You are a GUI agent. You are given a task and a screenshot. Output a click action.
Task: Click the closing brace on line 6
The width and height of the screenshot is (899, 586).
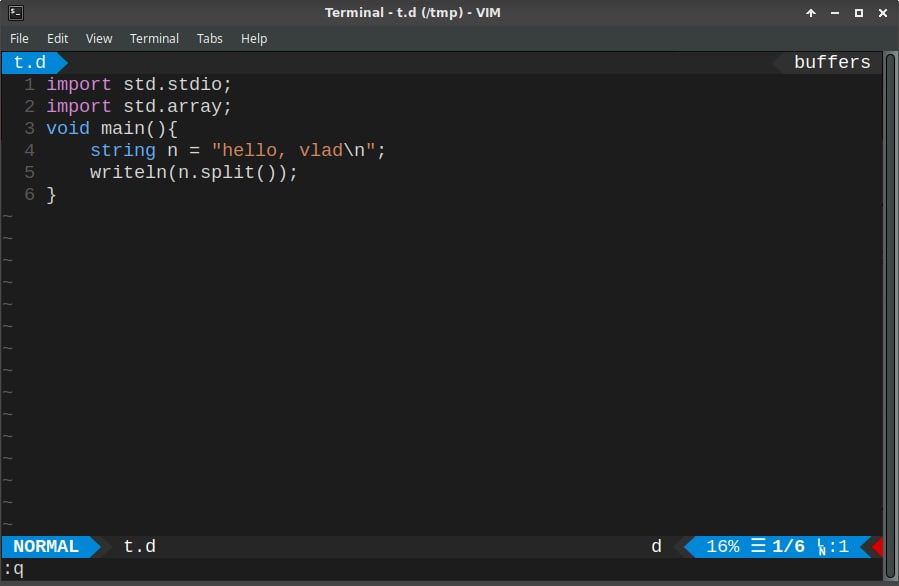(x=51, y=195)
